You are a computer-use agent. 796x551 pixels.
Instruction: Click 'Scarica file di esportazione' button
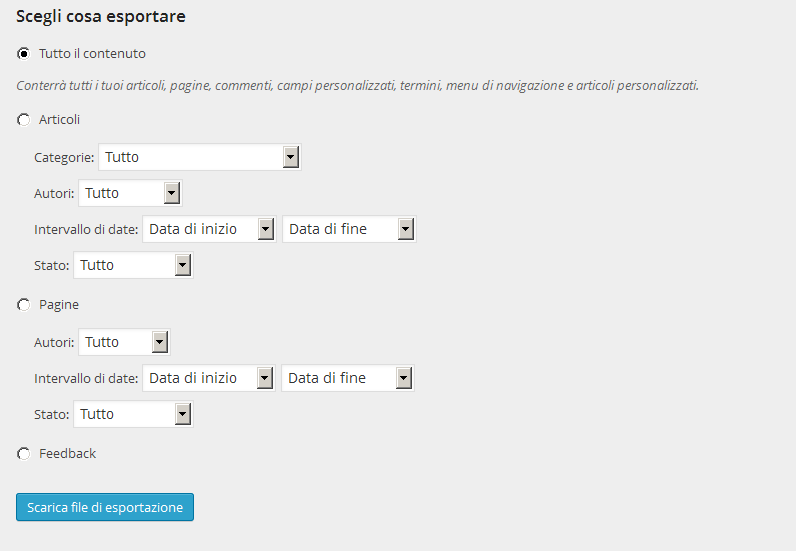(x=105, y=507)
